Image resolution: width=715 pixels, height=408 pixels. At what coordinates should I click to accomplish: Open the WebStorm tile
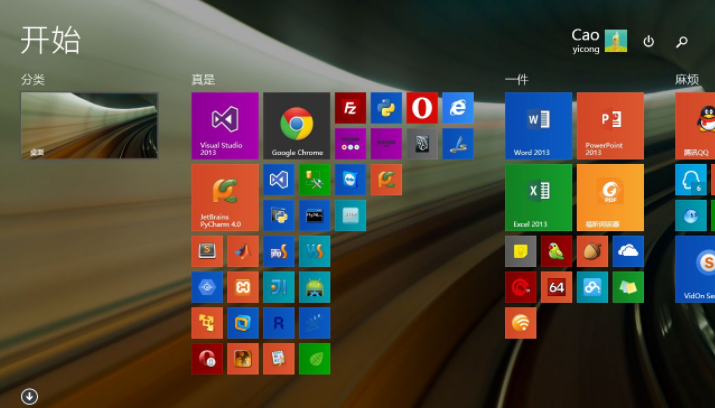(x=315, y=251)
